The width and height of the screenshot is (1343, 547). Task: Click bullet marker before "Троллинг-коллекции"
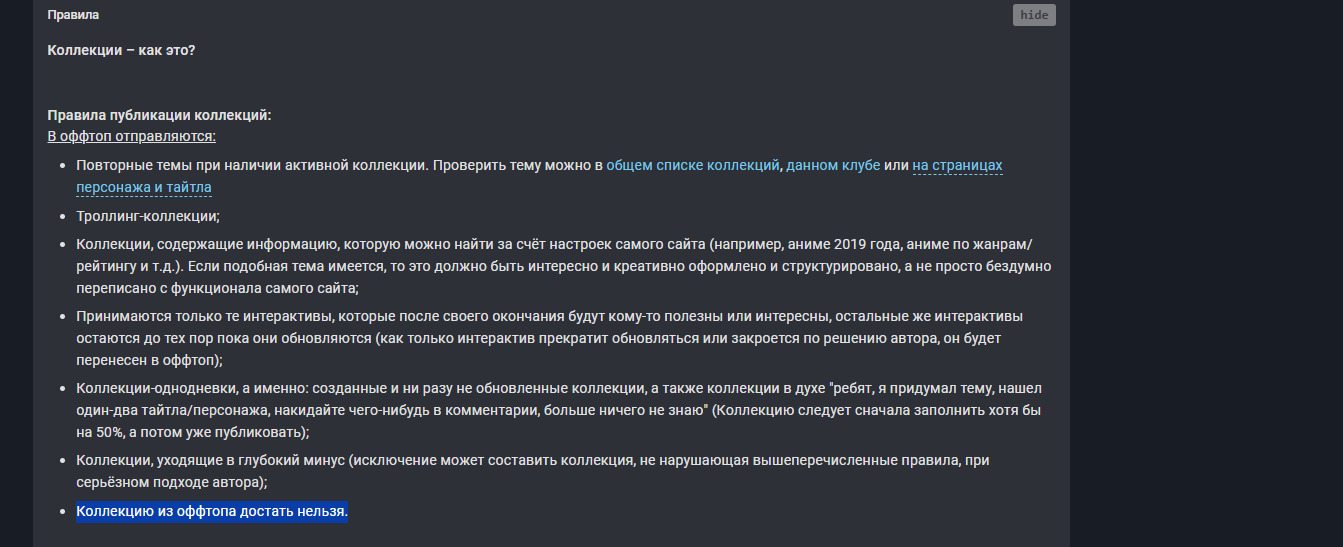tap(62, 216)
